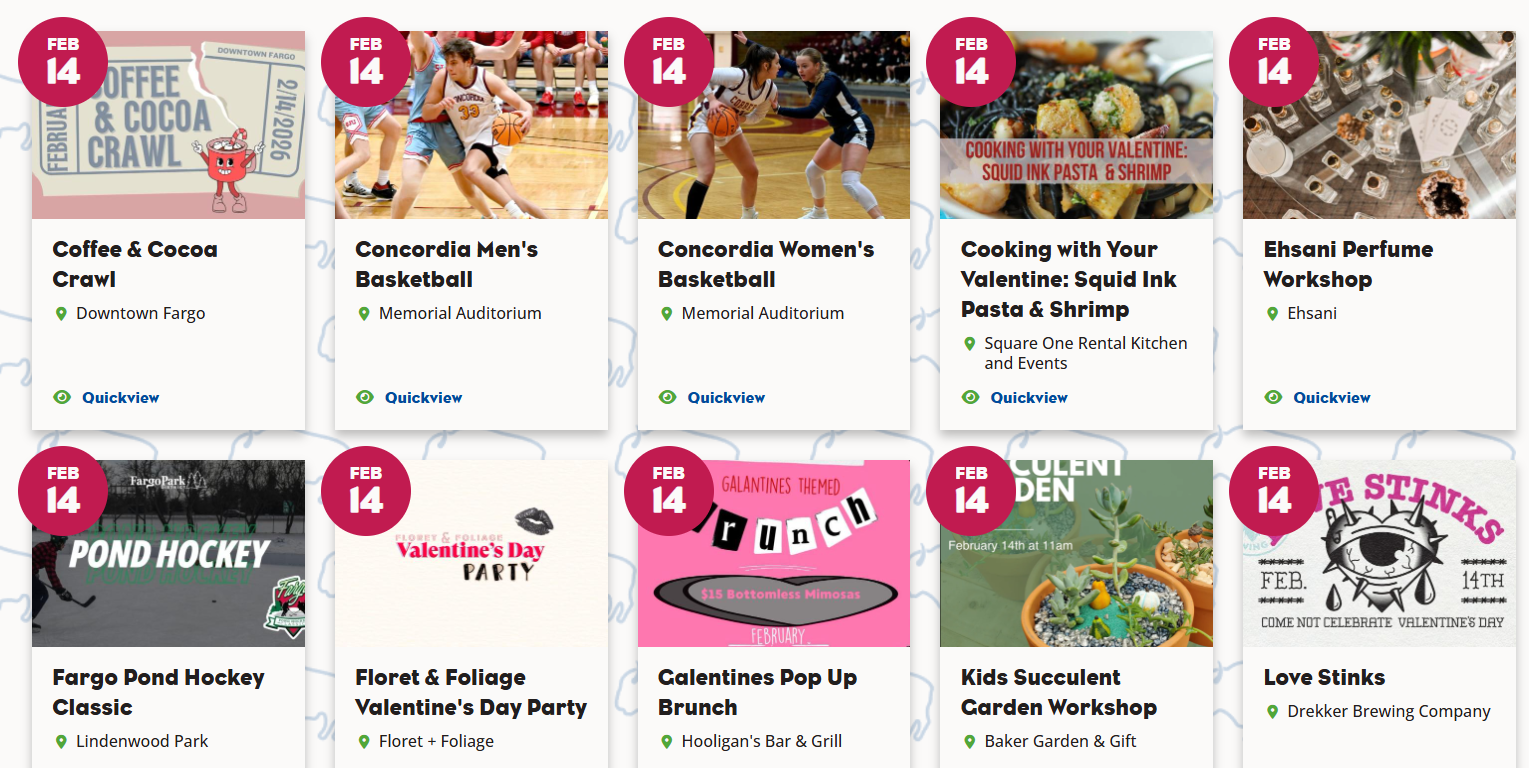Screen dimensions: 1529x768
Task: Open Quickview for Concordia Women's Basketball
Action: coord(726,397)
